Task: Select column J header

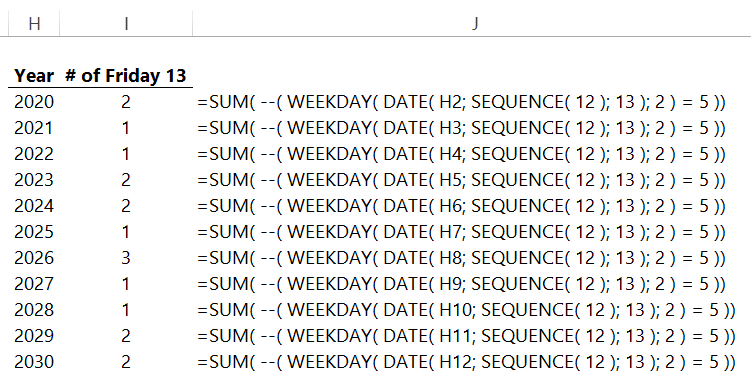Action: coord(474,23)
